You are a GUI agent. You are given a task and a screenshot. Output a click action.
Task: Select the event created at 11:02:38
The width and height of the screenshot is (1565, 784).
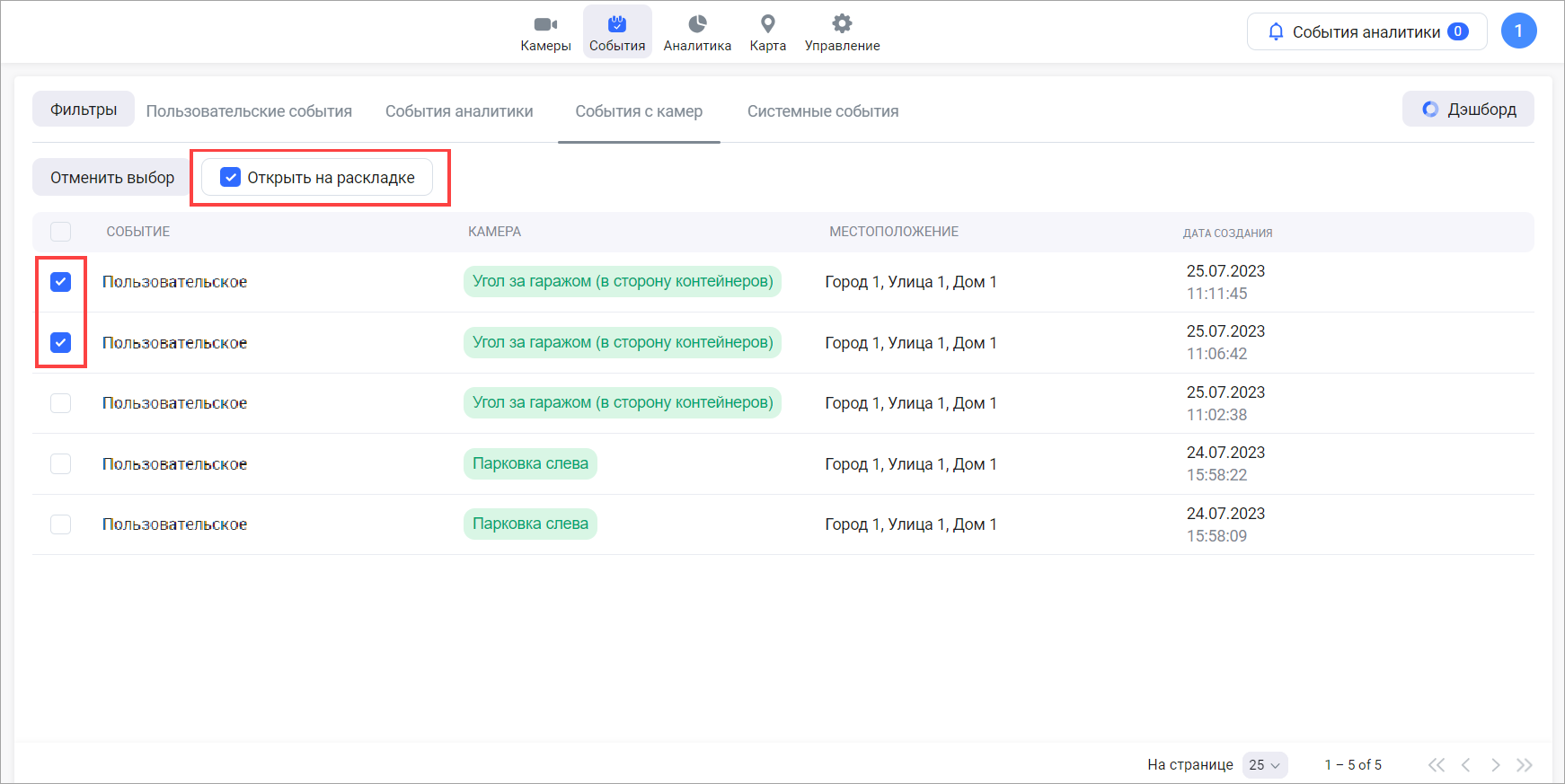pos(61,403)
